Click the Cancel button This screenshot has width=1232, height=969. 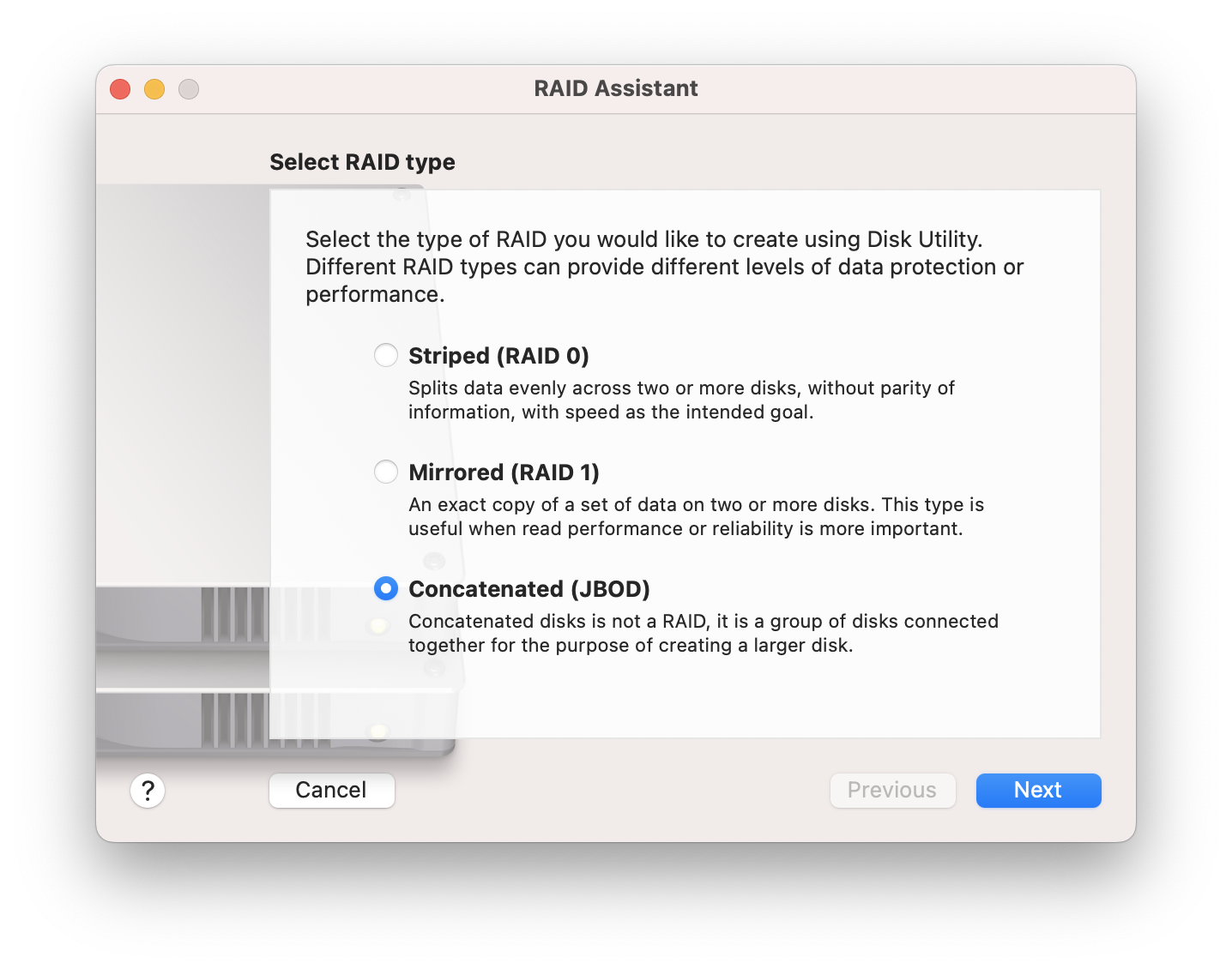[x=332, y=791]
